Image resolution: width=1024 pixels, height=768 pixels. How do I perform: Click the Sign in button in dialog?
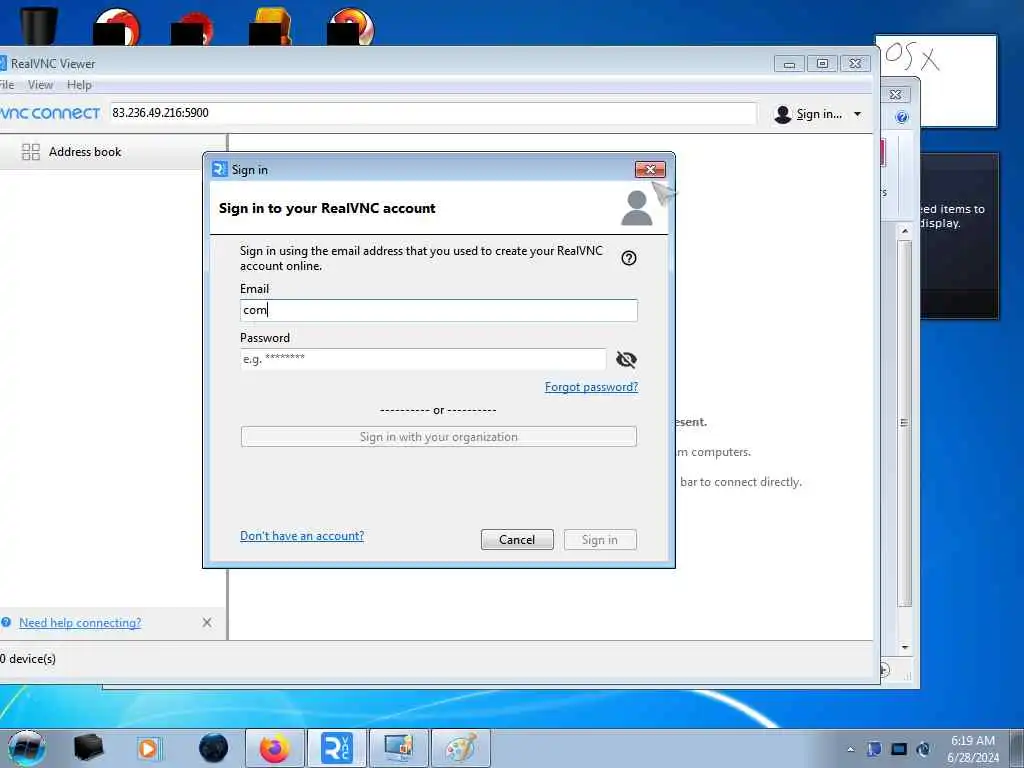click(x=600, y=539)
